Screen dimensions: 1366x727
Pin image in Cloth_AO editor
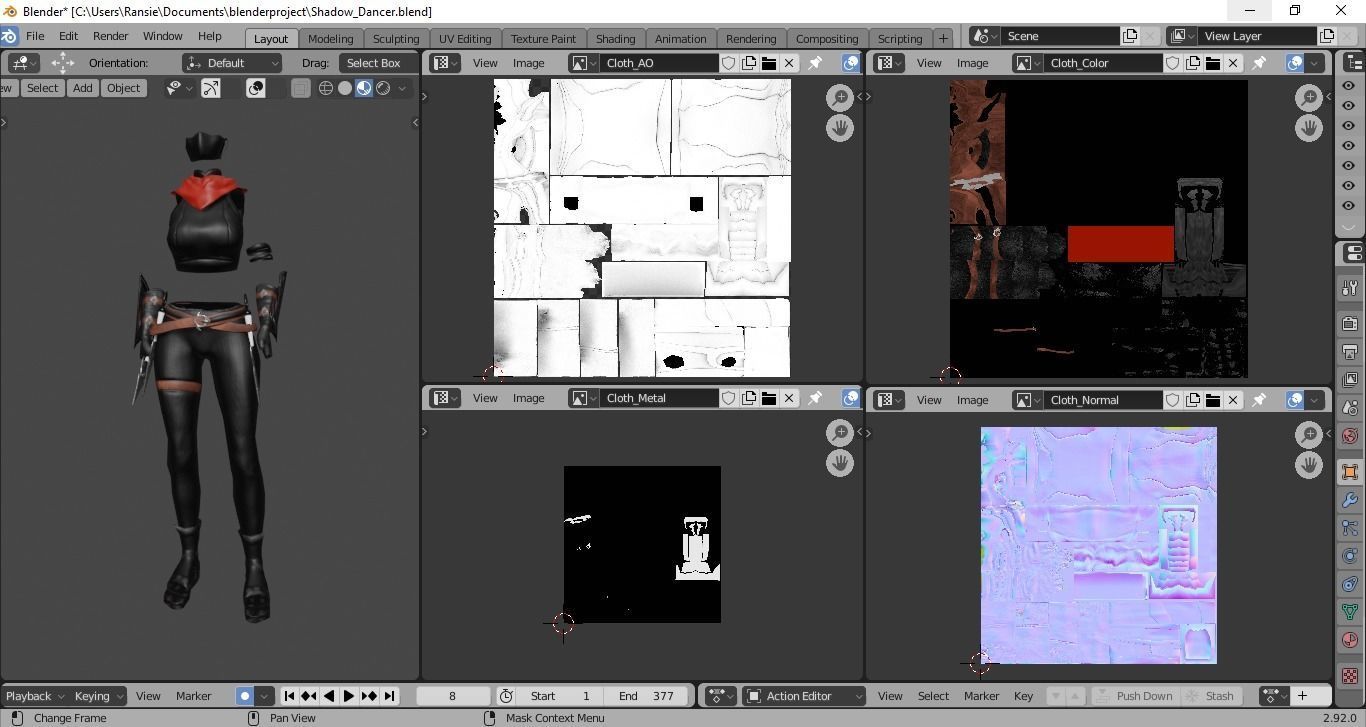coord(815,63)
